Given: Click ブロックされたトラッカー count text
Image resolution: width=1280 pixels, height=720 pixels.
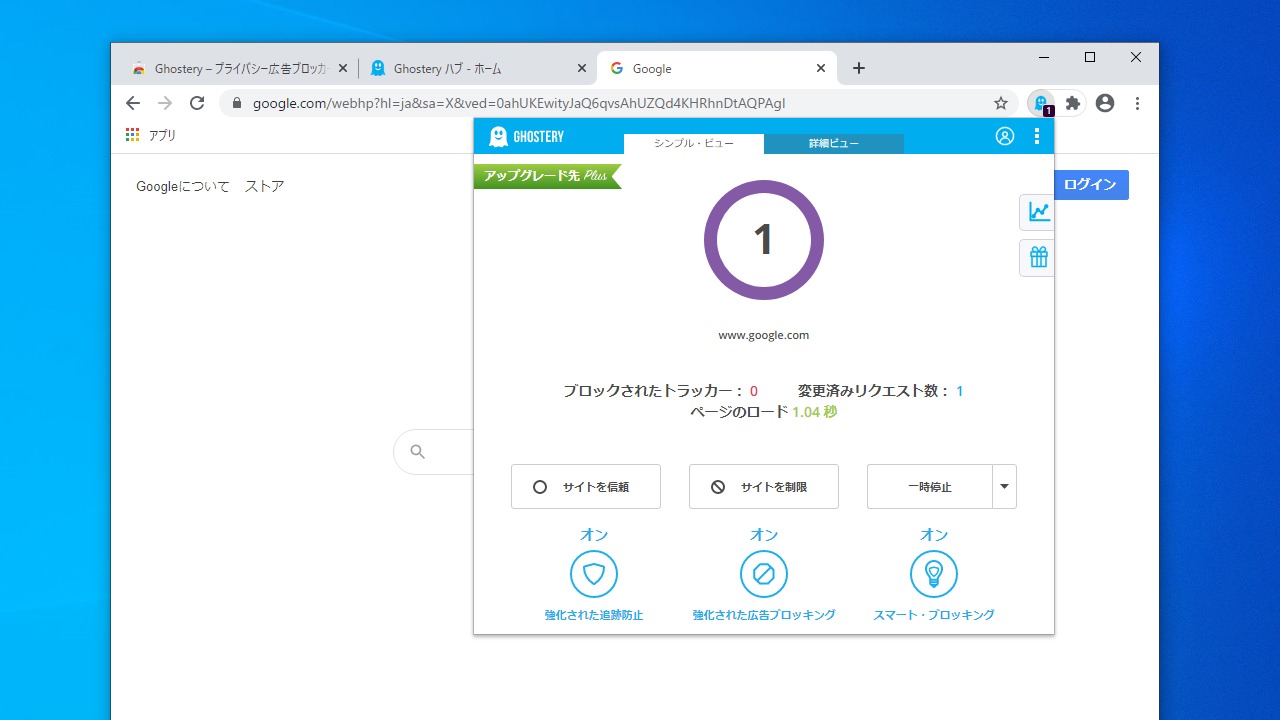Looking at the screenshot, I should [x=660, y=391].
